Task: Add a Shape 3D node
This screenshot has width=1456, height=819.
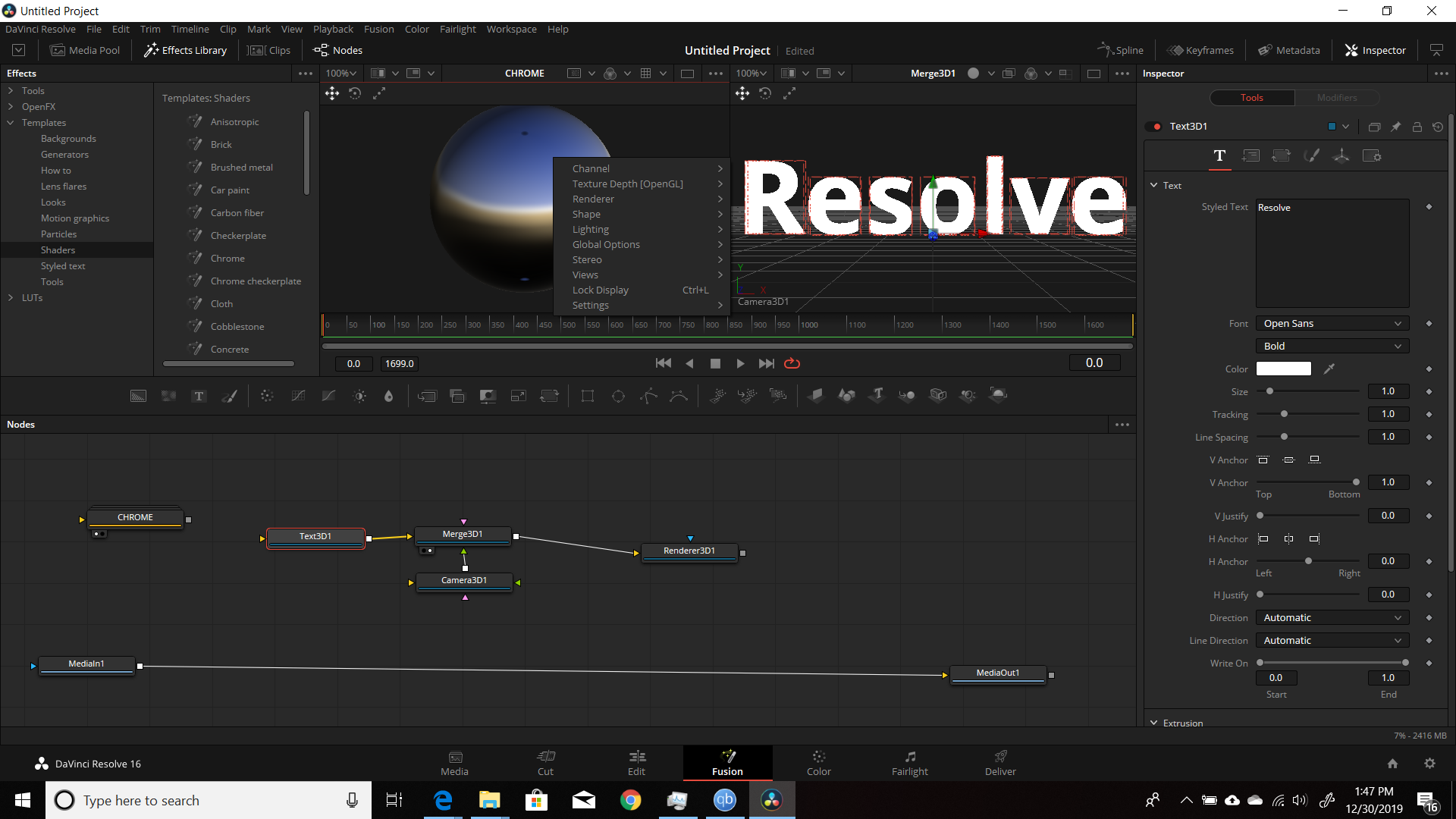Action: click(846, 395)
